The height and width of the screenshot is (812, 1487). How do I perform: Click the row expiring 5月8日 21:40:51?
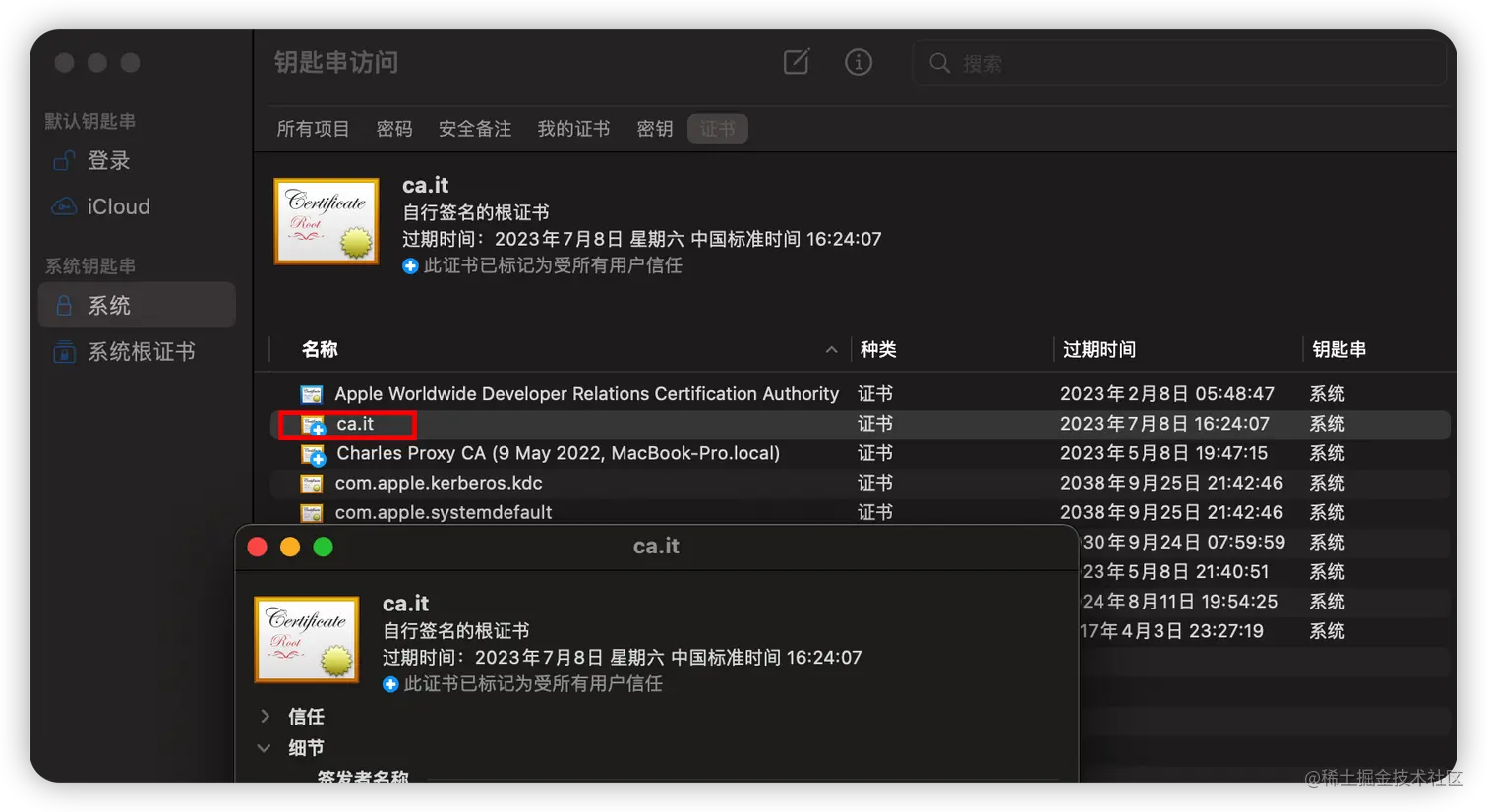1265,571
